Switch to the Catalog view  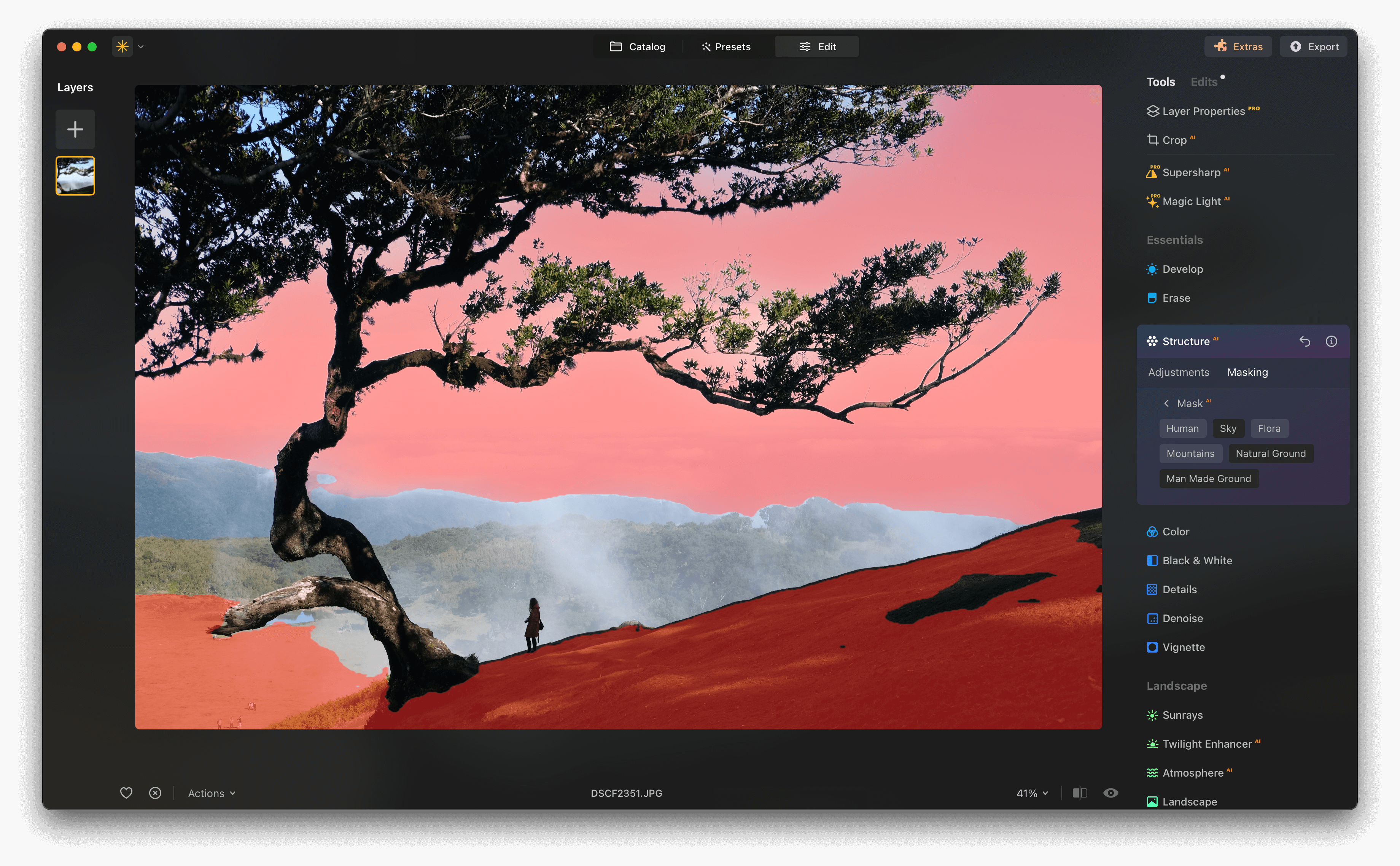637,46
